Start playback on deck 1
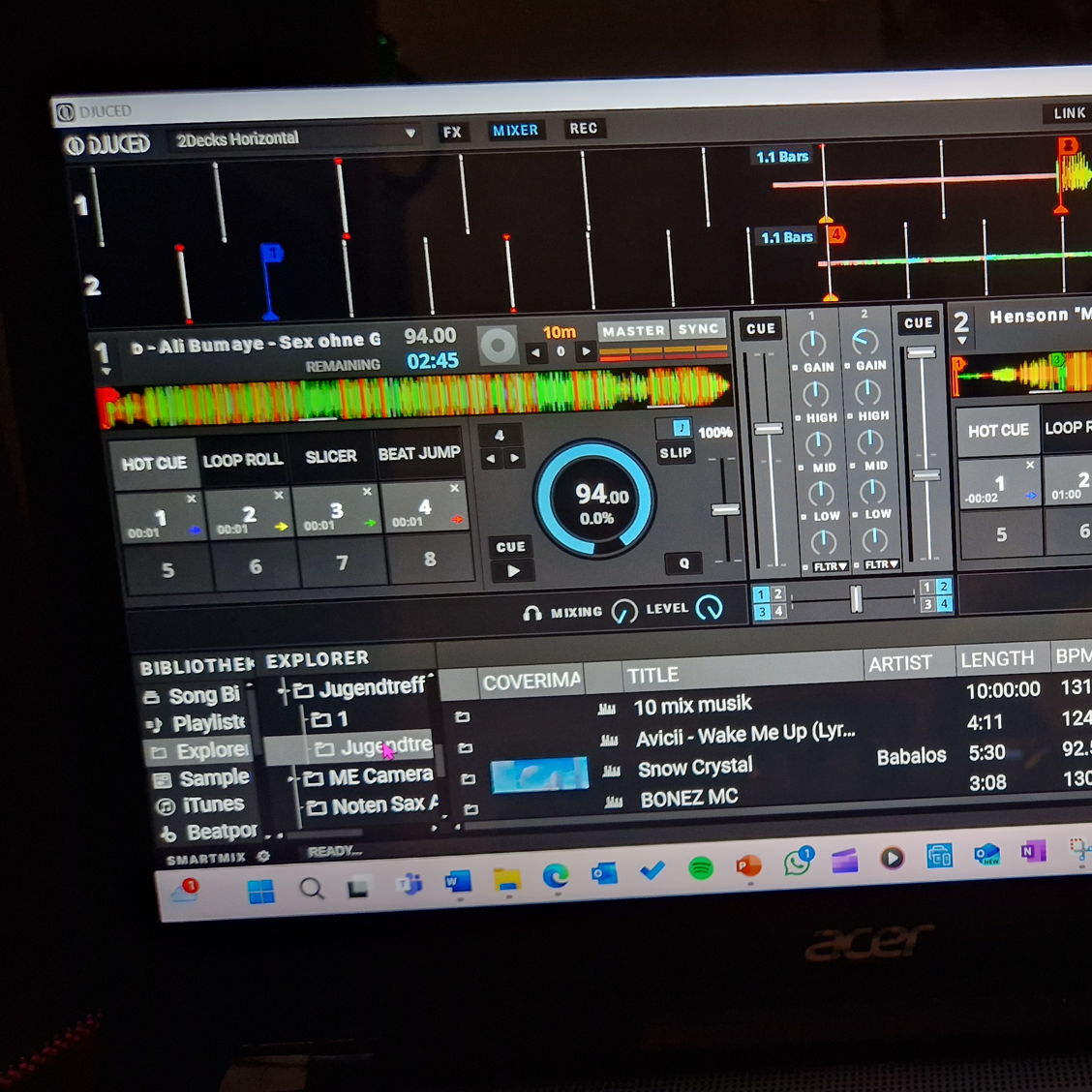 (512, 571)
